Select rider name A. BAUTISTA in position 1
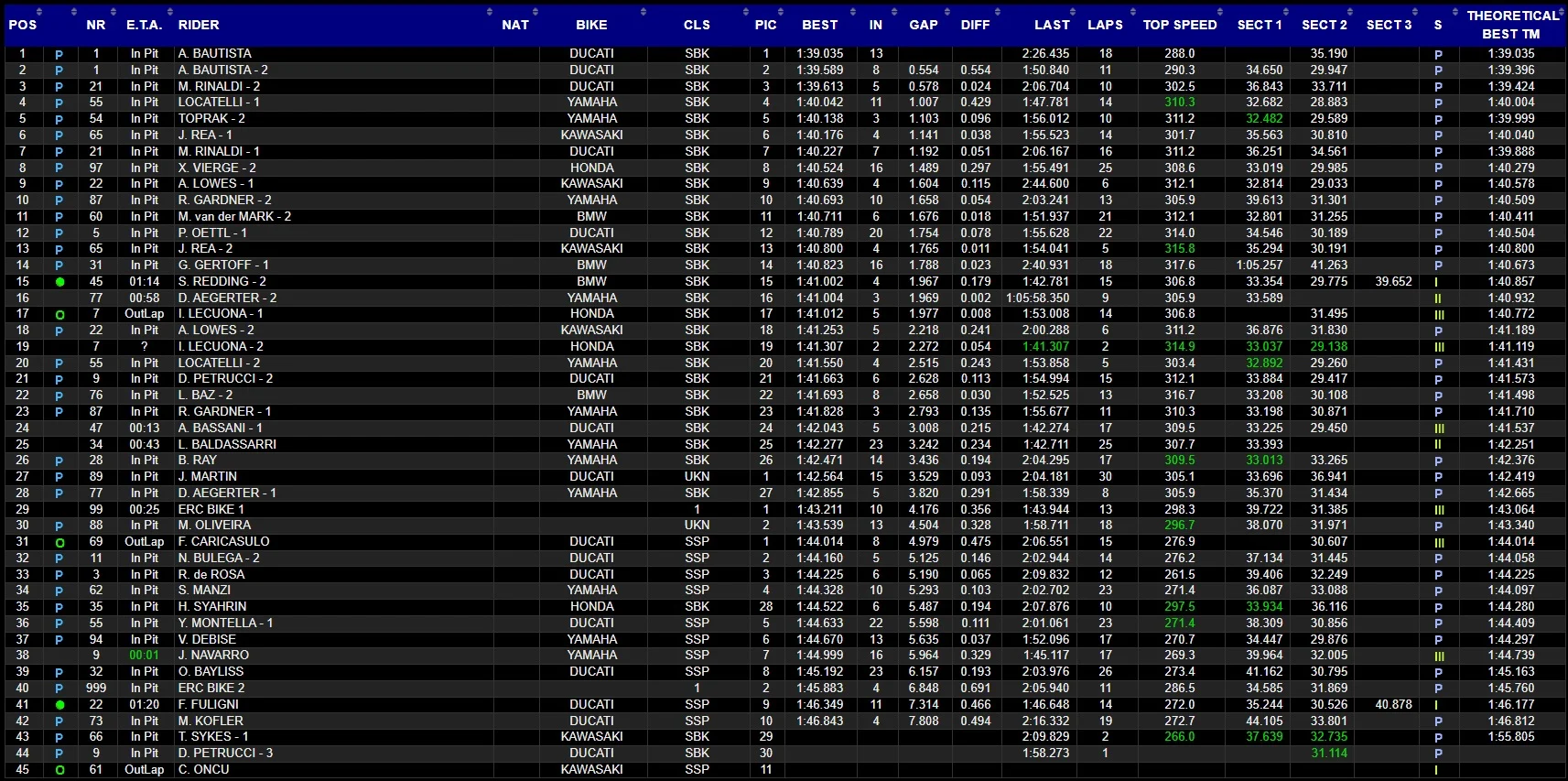The width and height of the screenshot is (1568, 781). [215, 54]
